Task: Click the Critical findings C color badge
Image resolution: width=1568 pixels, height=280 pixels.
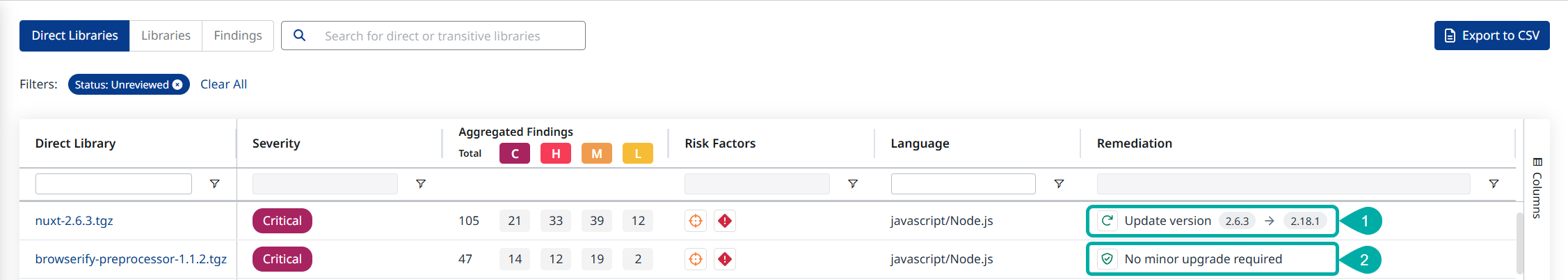Action: (515, 153)
